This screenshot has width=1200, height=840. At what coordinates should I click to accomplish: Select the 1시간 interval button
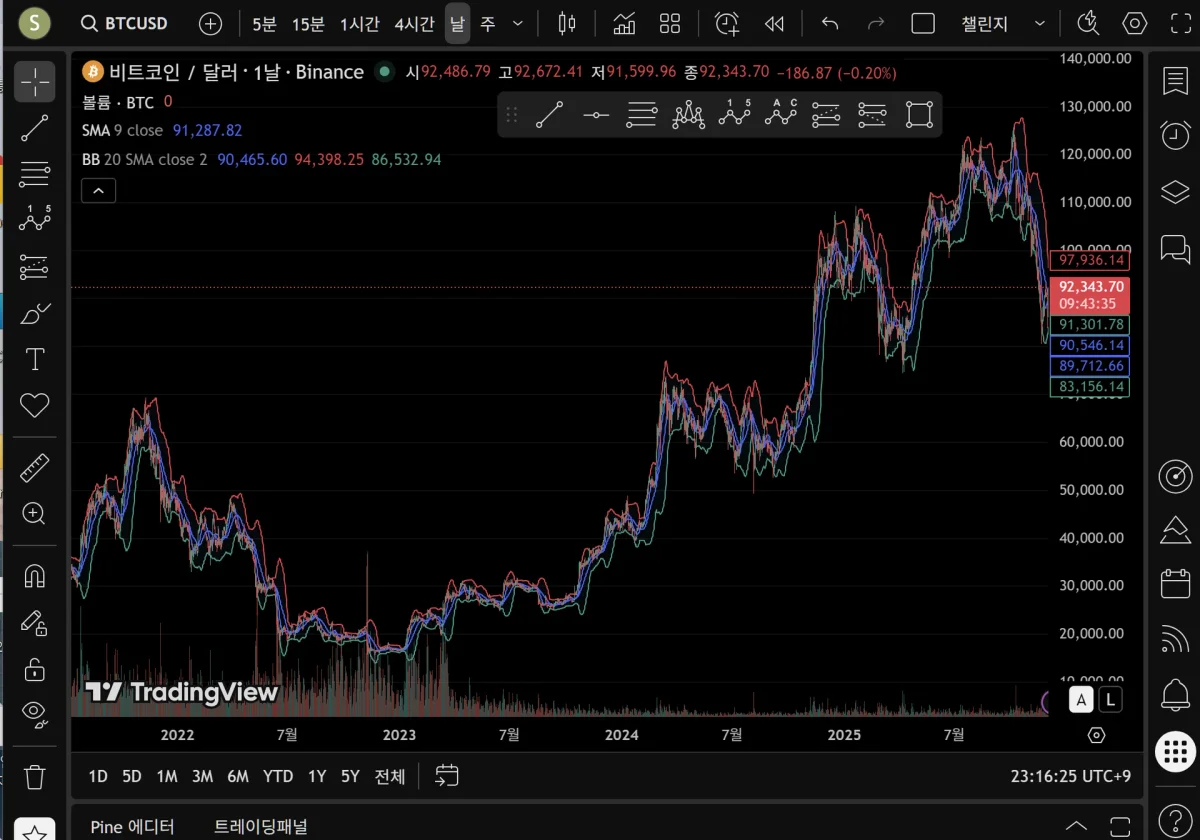tap(359, 23)
